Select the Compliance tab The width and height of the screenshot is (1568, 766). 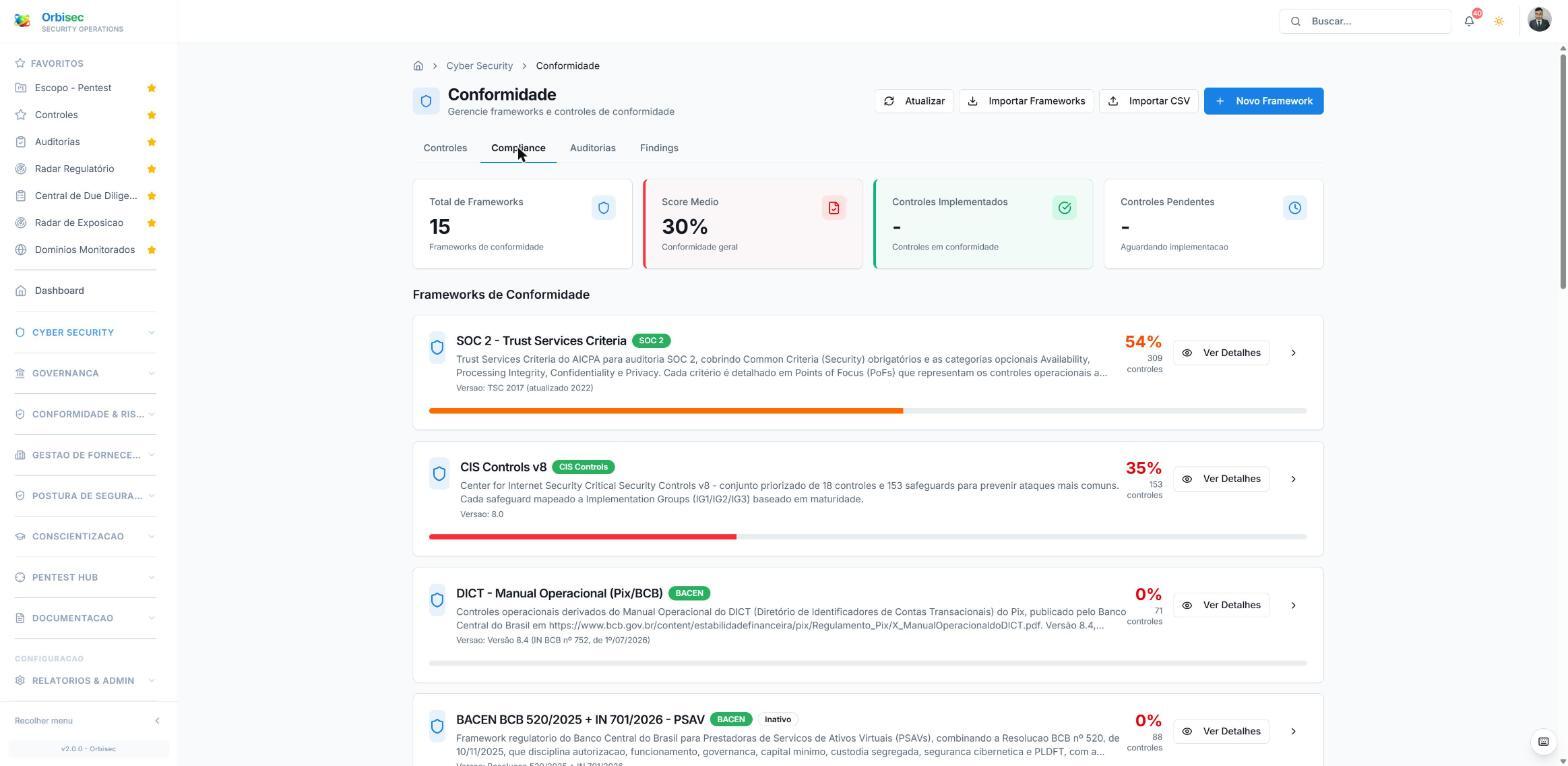[518, 148]
